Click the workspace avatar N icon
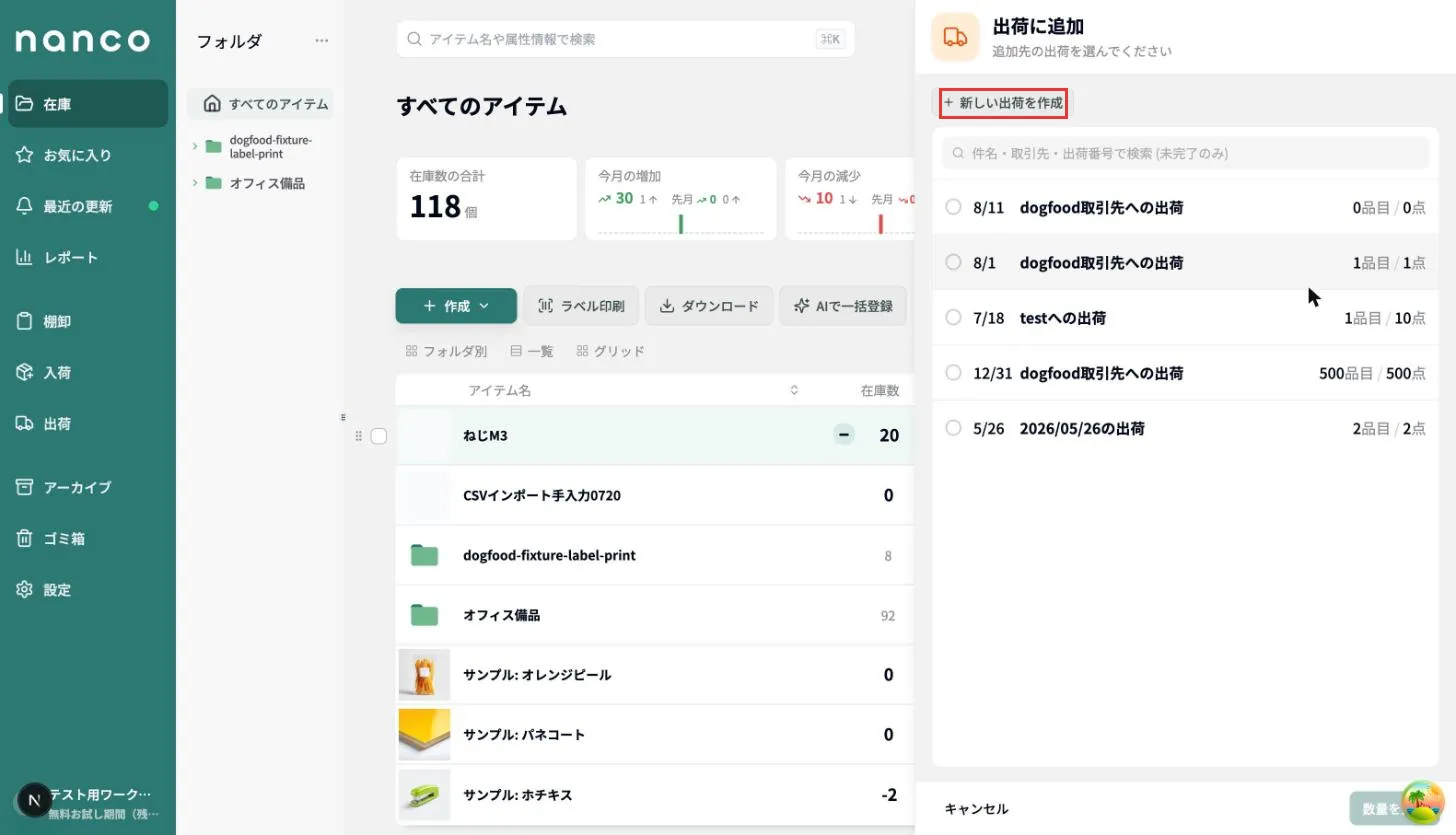The height and width of the screenshot is (835, 1456). (35, 800)
